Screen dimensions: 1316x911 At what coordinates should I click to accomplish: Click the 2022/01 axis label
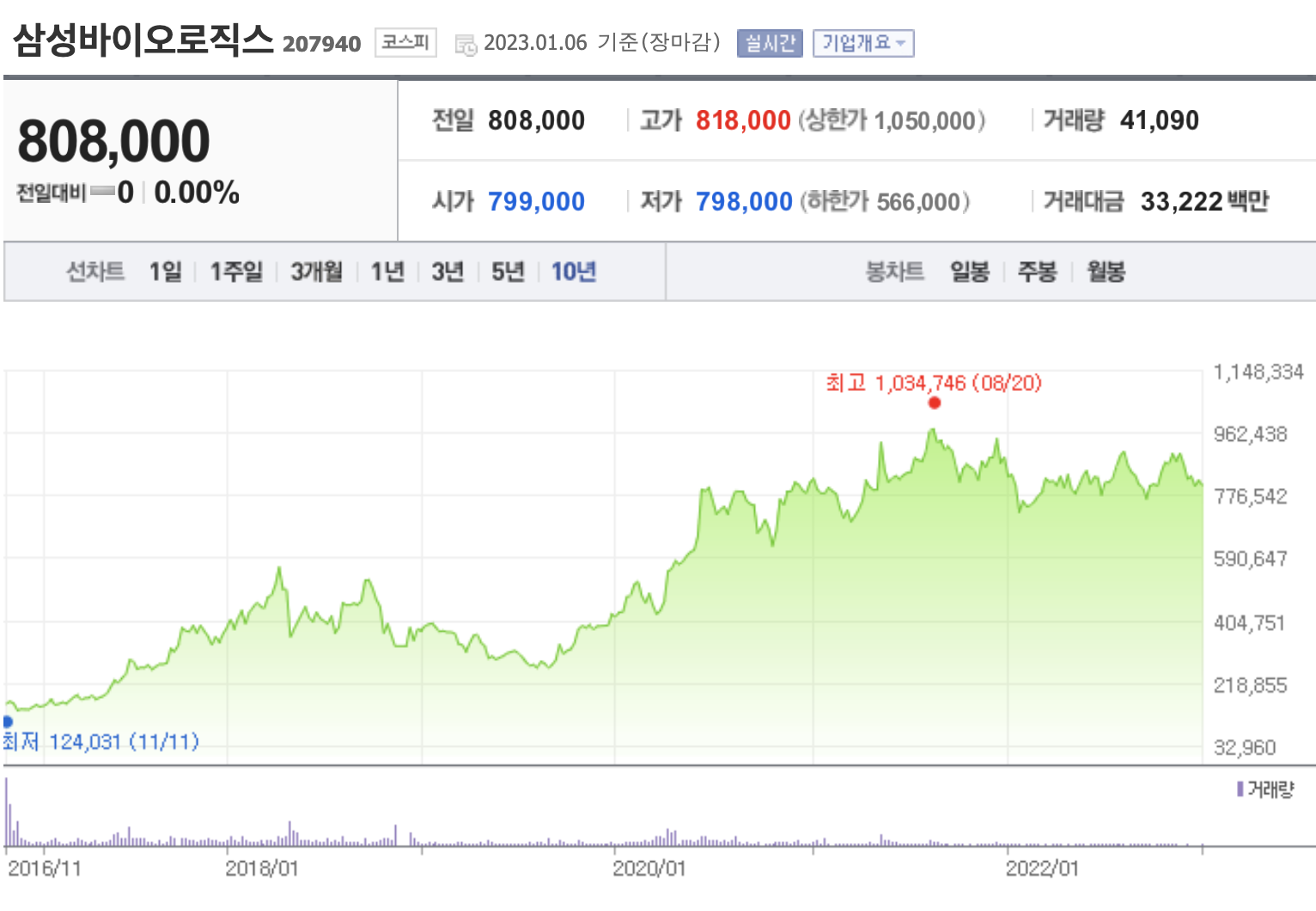(x=1042, y=868)
